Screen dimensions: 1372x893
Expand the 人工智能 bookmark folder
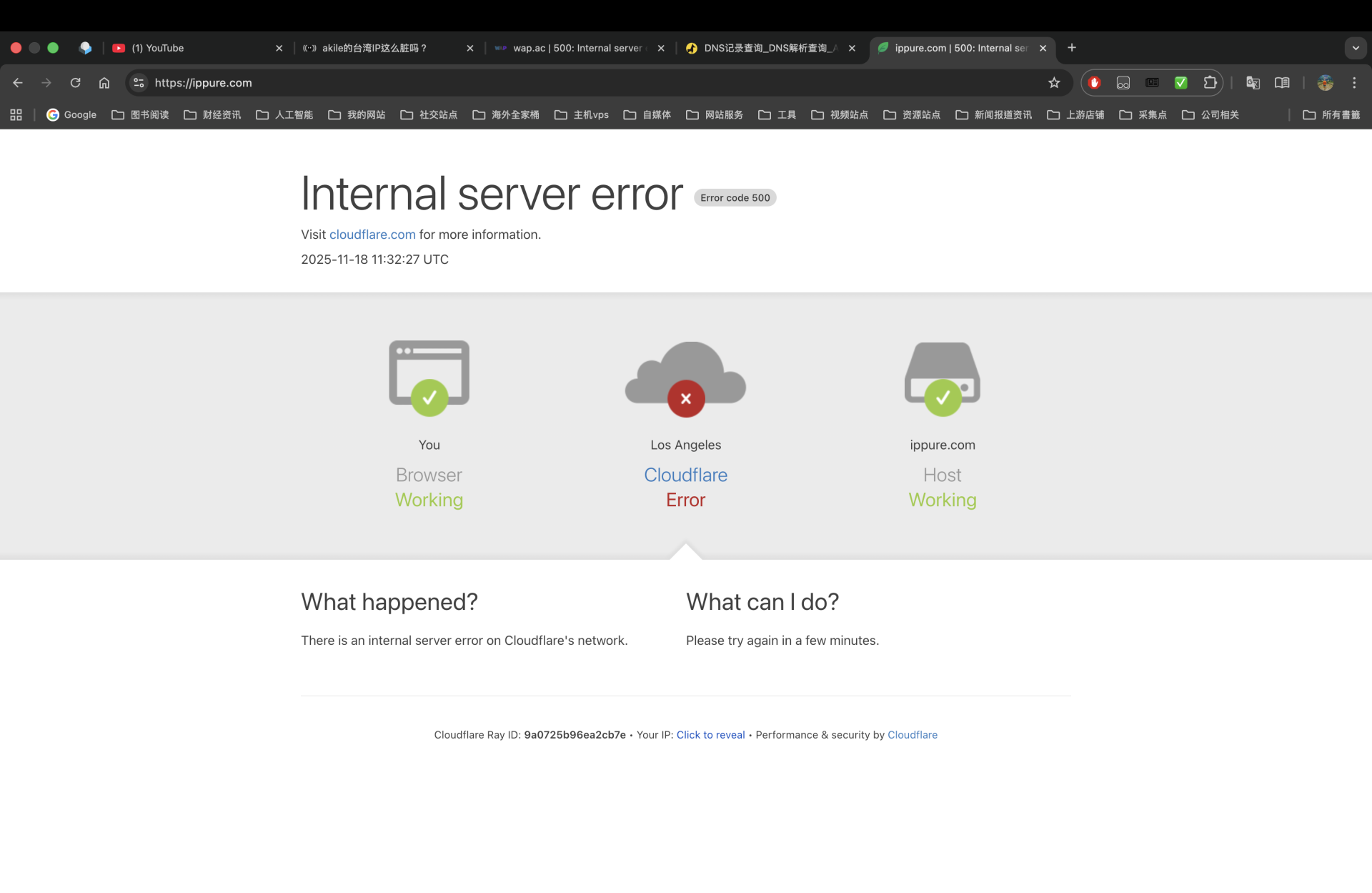[284, 114]
